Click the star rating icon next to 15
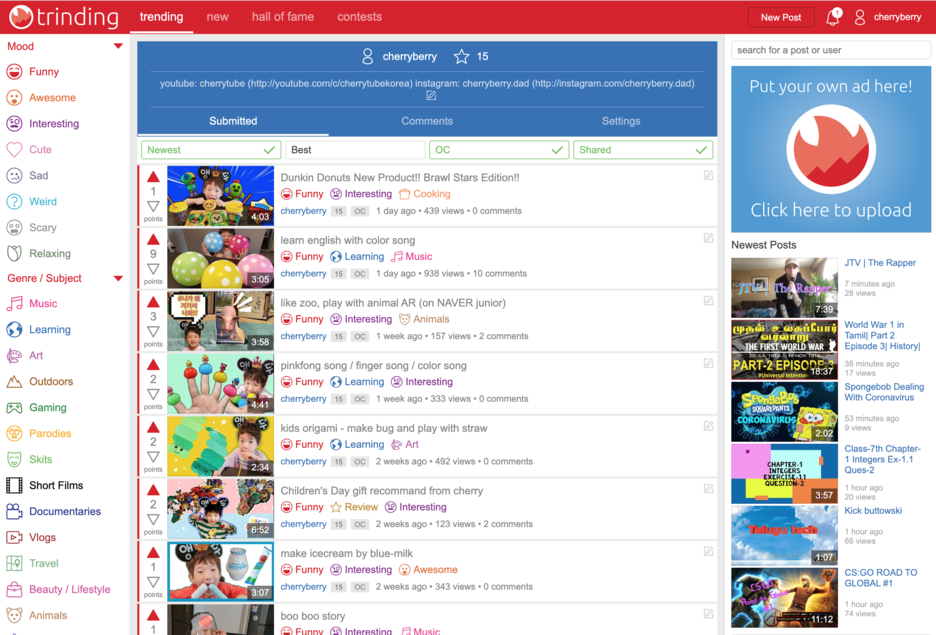 (x=461, y=57)
